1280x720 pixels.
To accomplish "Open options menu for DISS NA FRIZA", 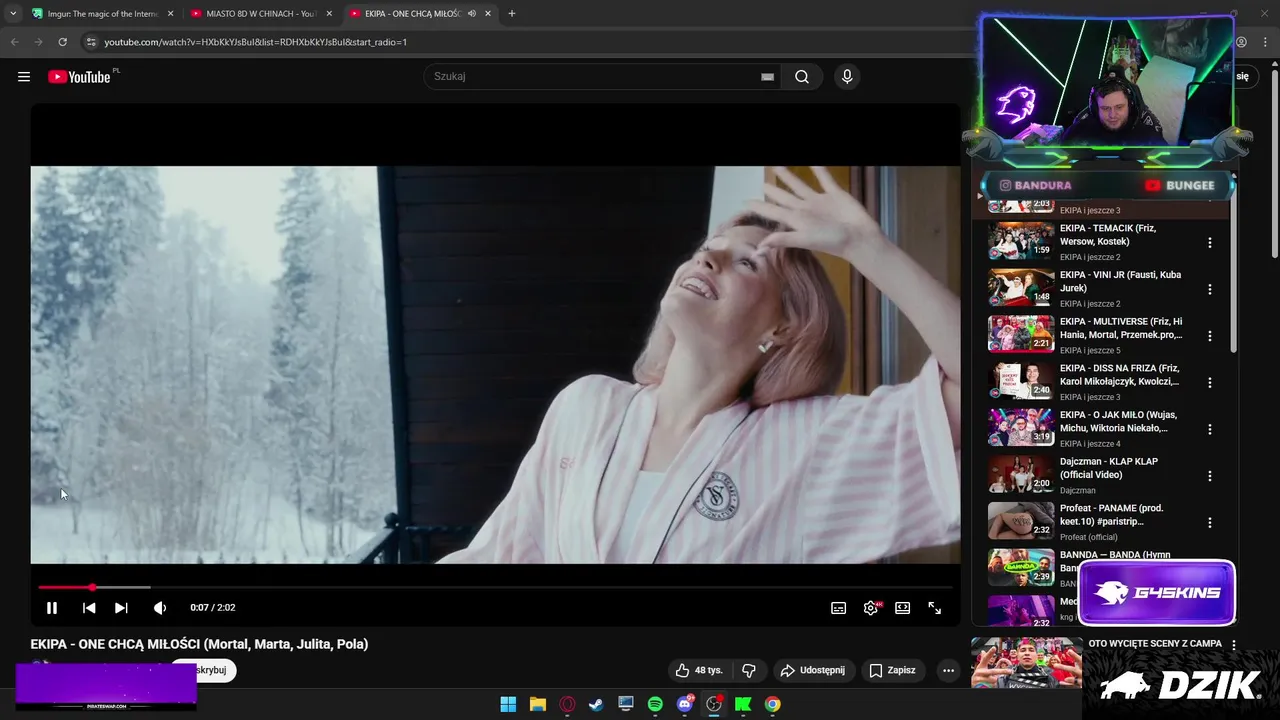I will 1210,383.
